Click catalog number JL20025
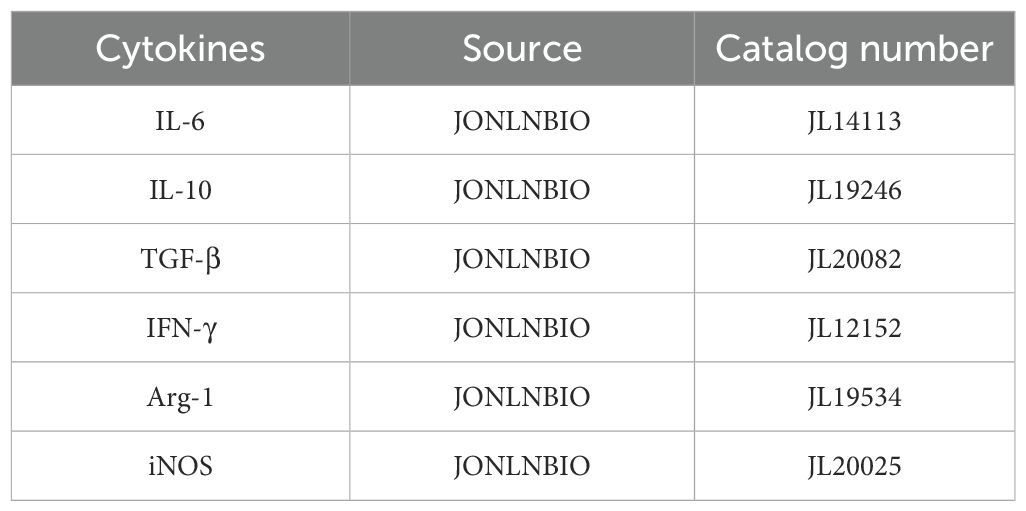Screen dimensions: 1026x511 (854, 466)
